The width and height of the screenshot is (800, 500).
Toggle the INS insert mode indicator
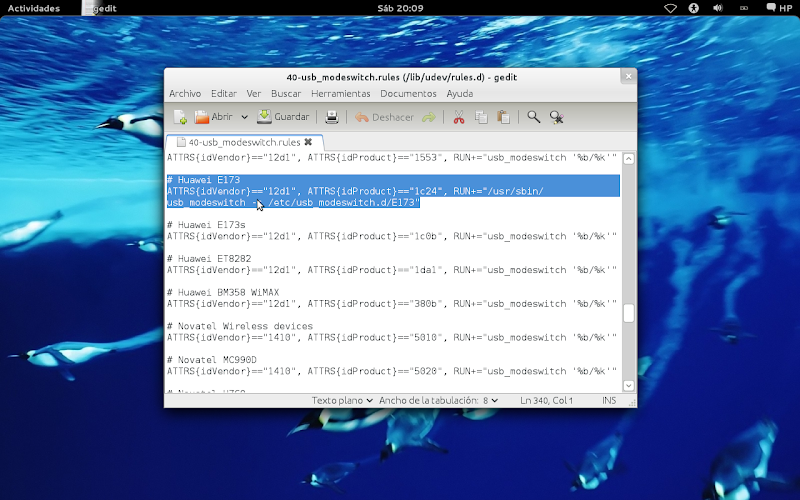click(x=609, y=401)
